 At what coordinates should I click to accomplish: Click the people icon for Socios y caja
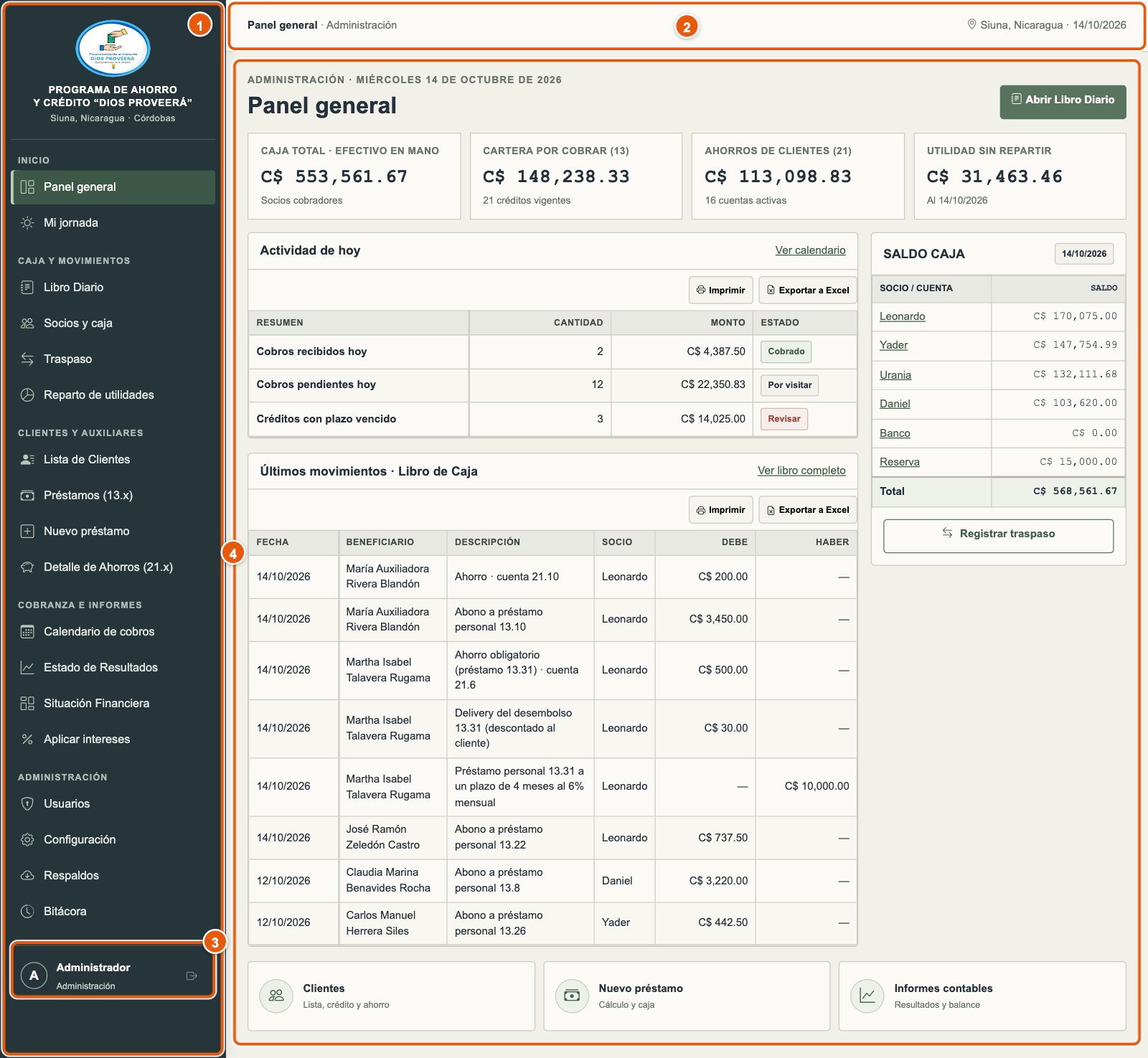point(27,323)
